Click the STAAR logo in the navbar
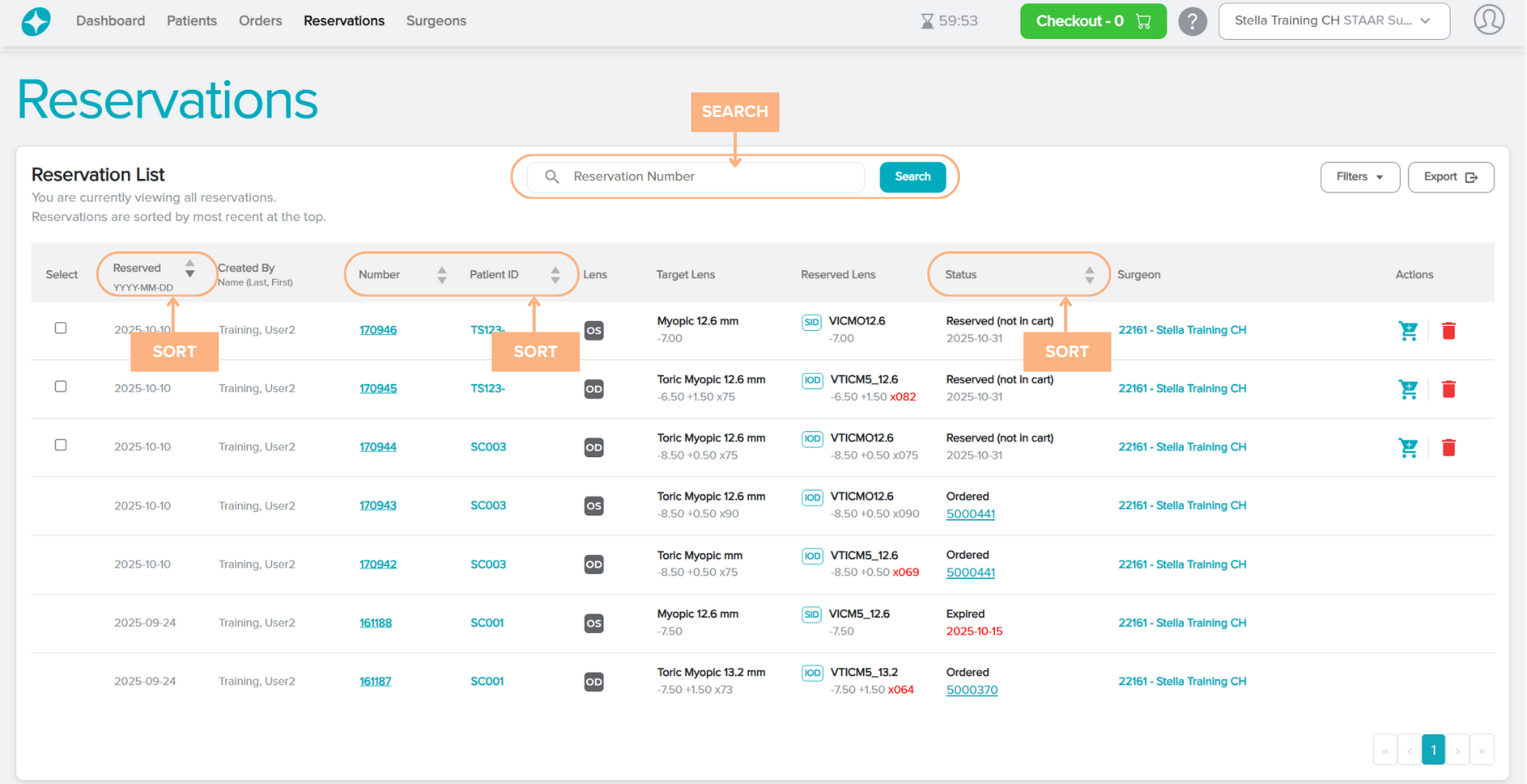Image resolution: width=1527 pixels, height=784 pixels. [x=36, y=21]
